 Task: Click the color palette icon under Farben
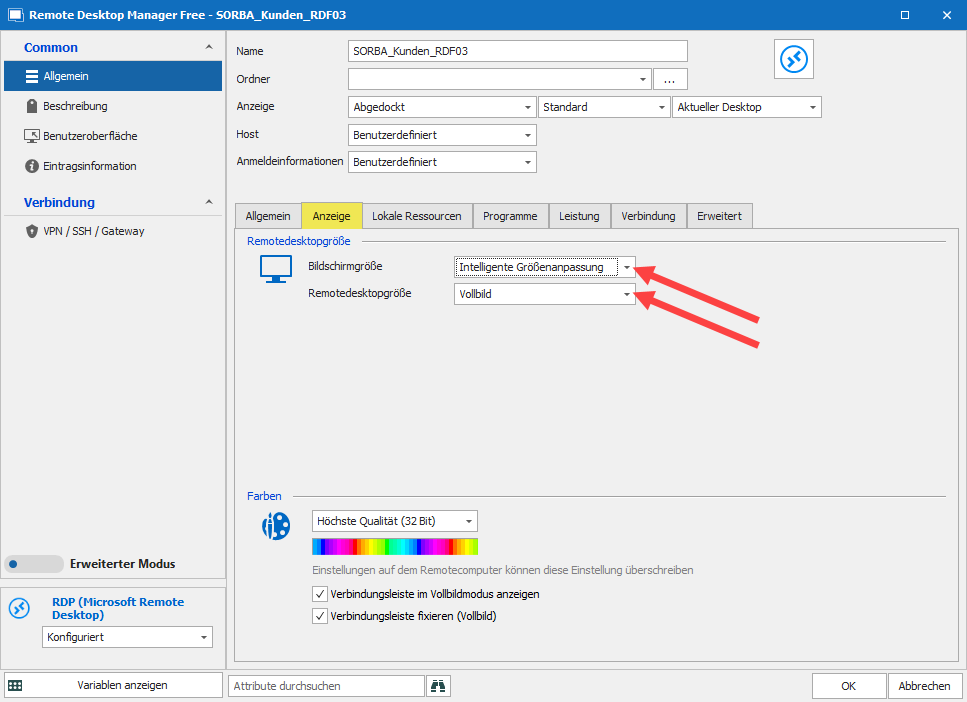(x=275, y=526)
